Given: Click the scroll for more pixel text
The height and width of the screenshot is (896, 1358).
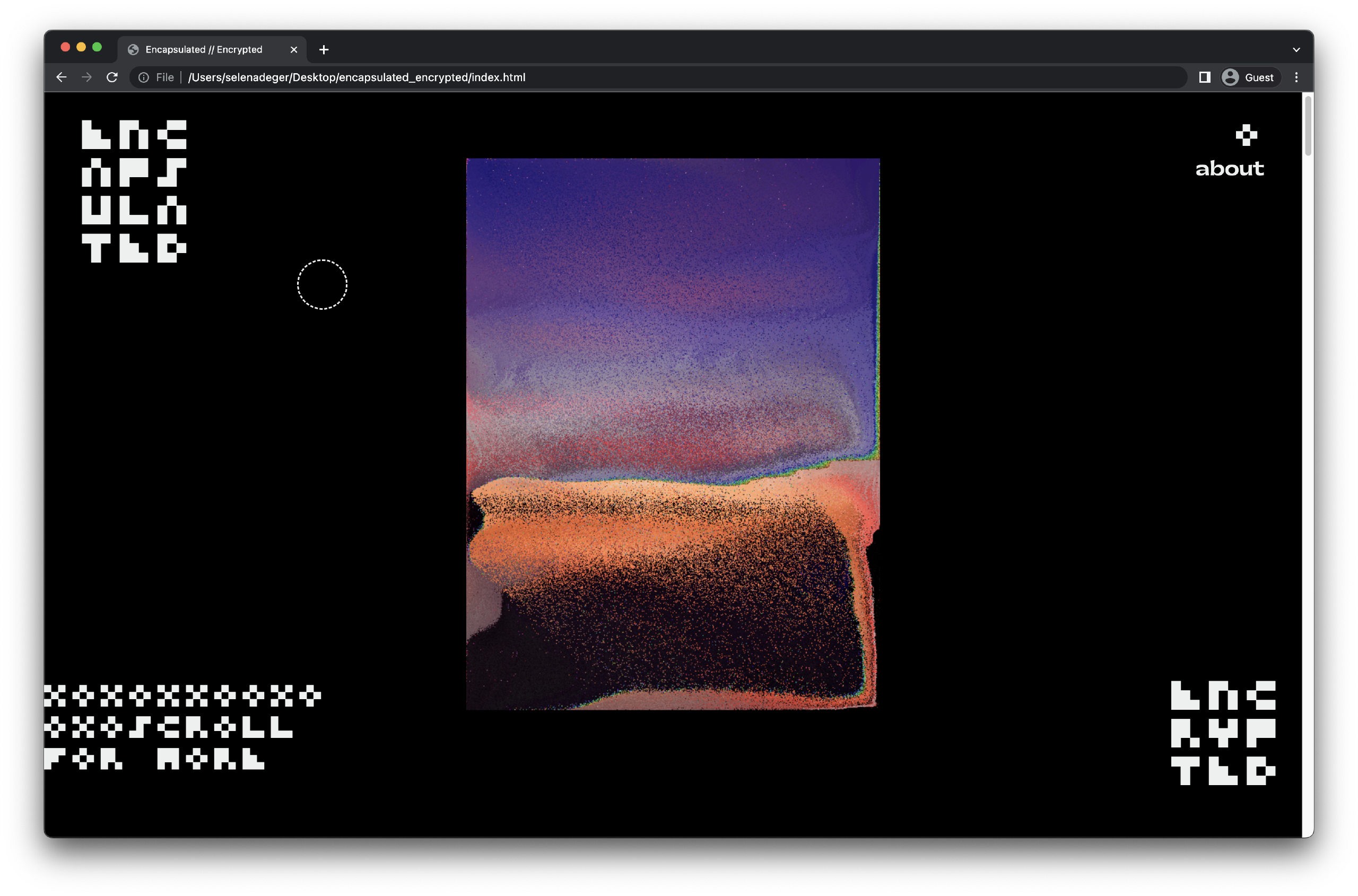Looking at the screenshot, I should pos(183,727).
